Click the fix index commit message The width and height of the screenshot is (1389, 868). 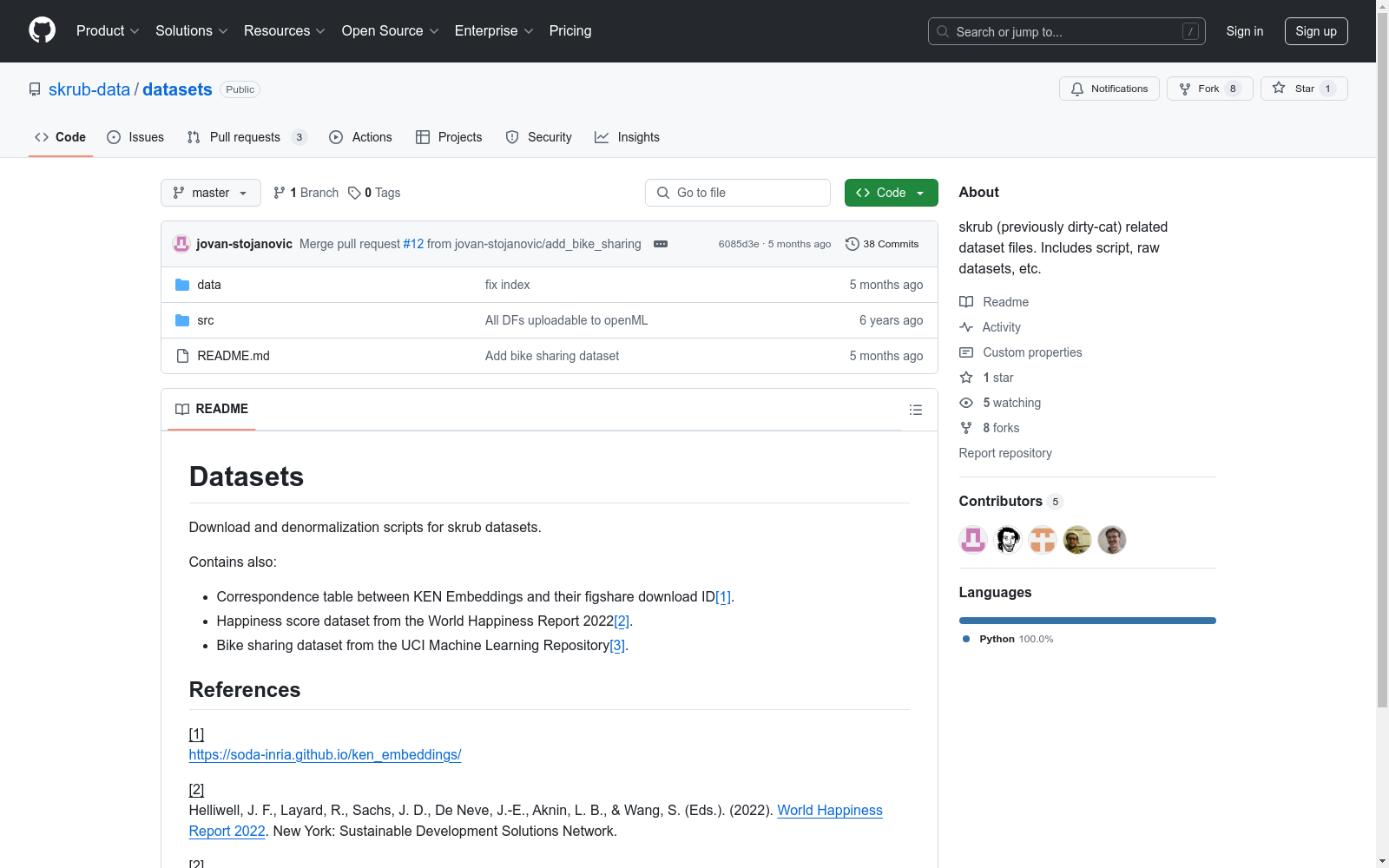pyautogui.click(x=508, y=285)
